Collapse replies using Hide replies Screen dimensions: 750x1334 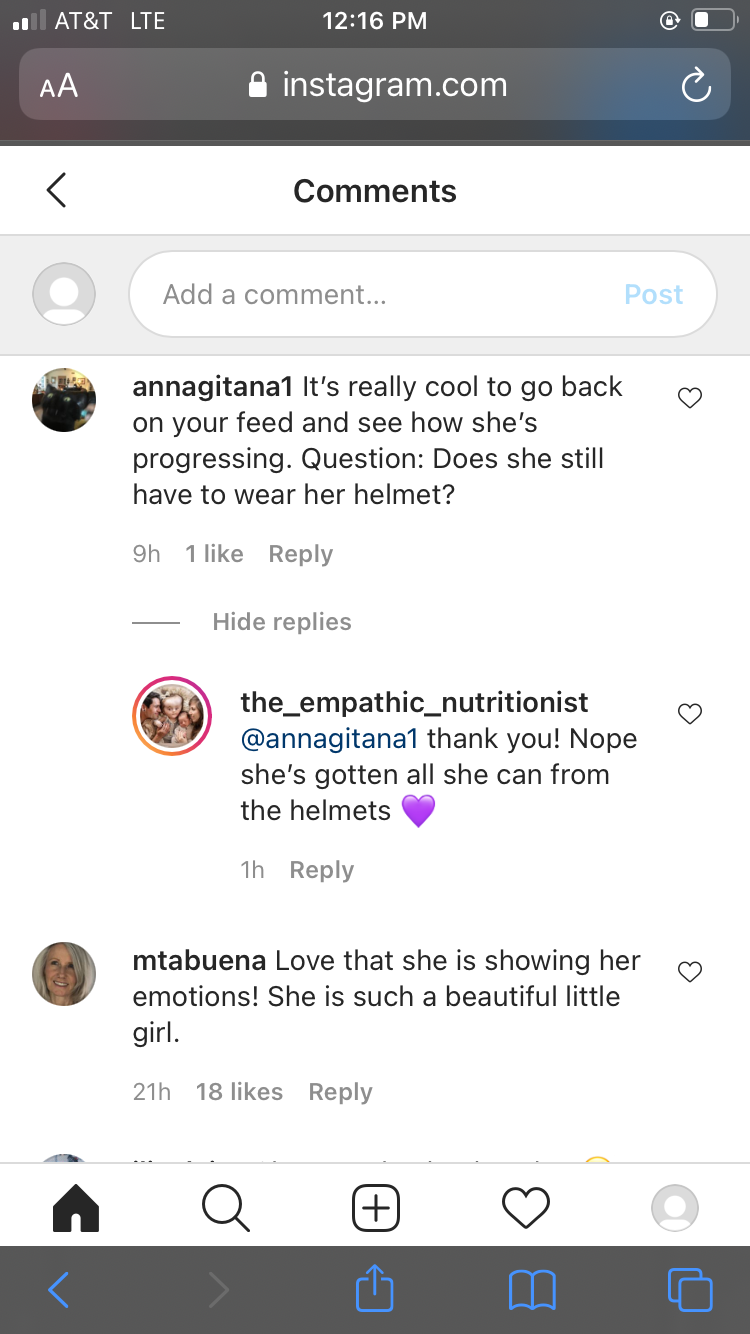[281, 622]
